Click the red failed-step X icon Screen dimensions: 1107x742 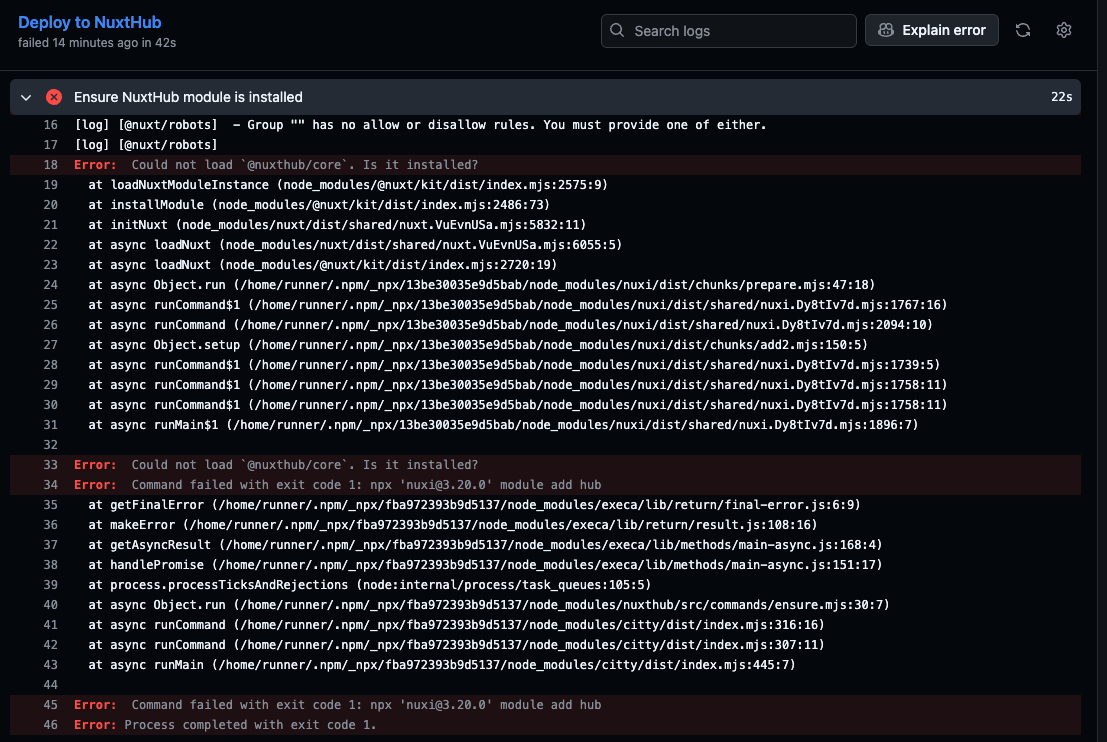click(54, 97)
